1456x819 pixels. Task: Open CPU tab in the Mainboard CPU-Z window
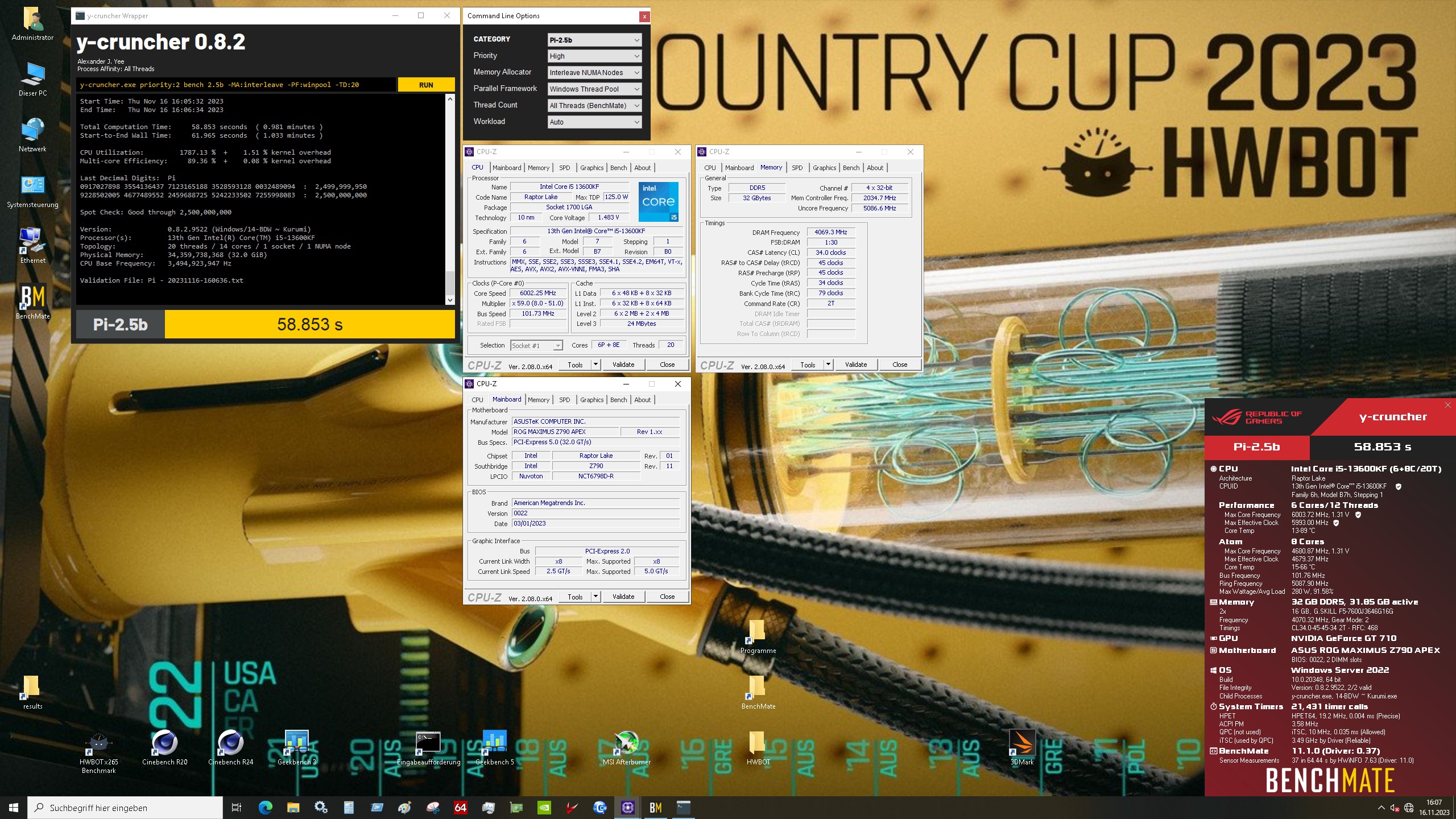477,400
